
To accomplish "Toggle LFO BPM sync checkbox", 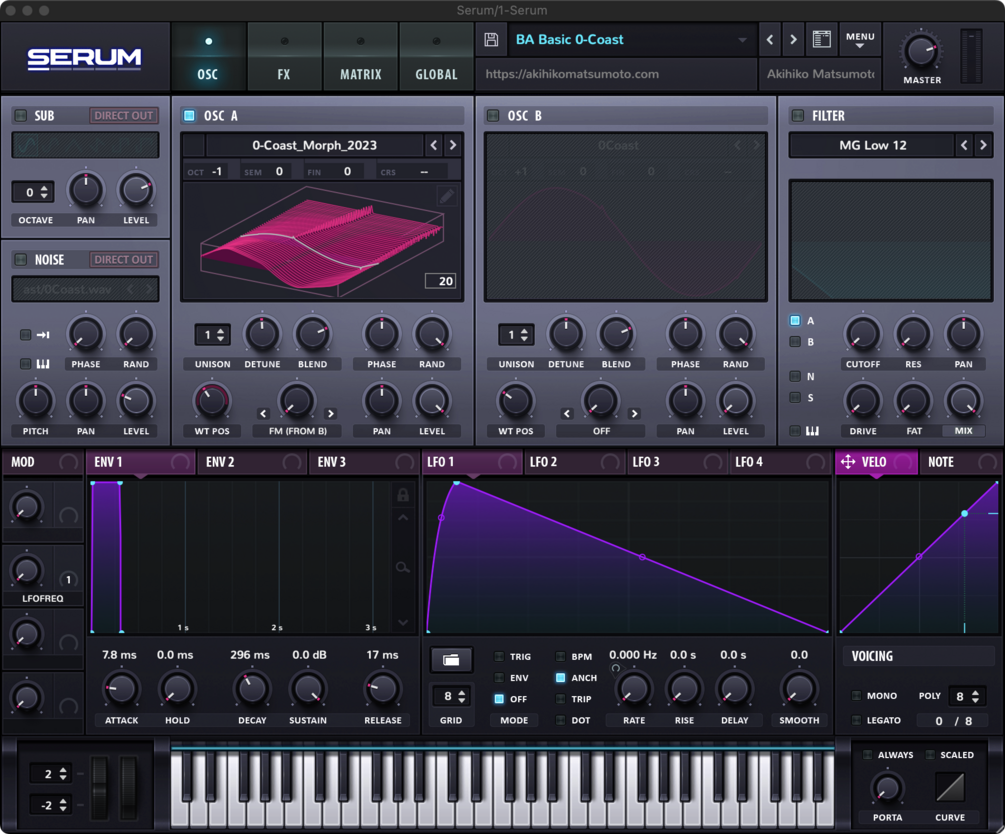I will (560, 656).
